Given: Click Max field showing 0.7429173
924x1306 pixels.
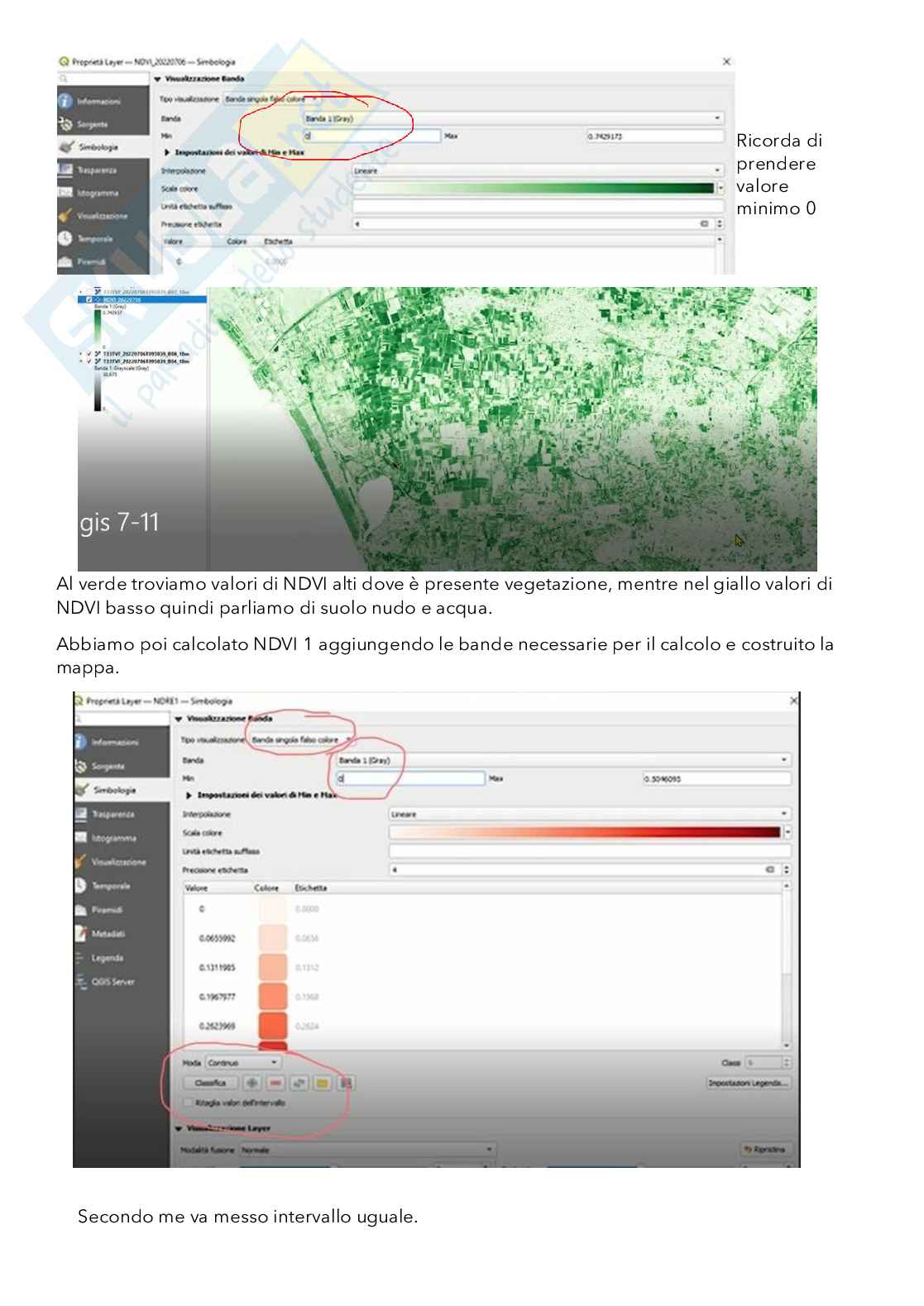Looking at the screenshot, I should point(654,136).
